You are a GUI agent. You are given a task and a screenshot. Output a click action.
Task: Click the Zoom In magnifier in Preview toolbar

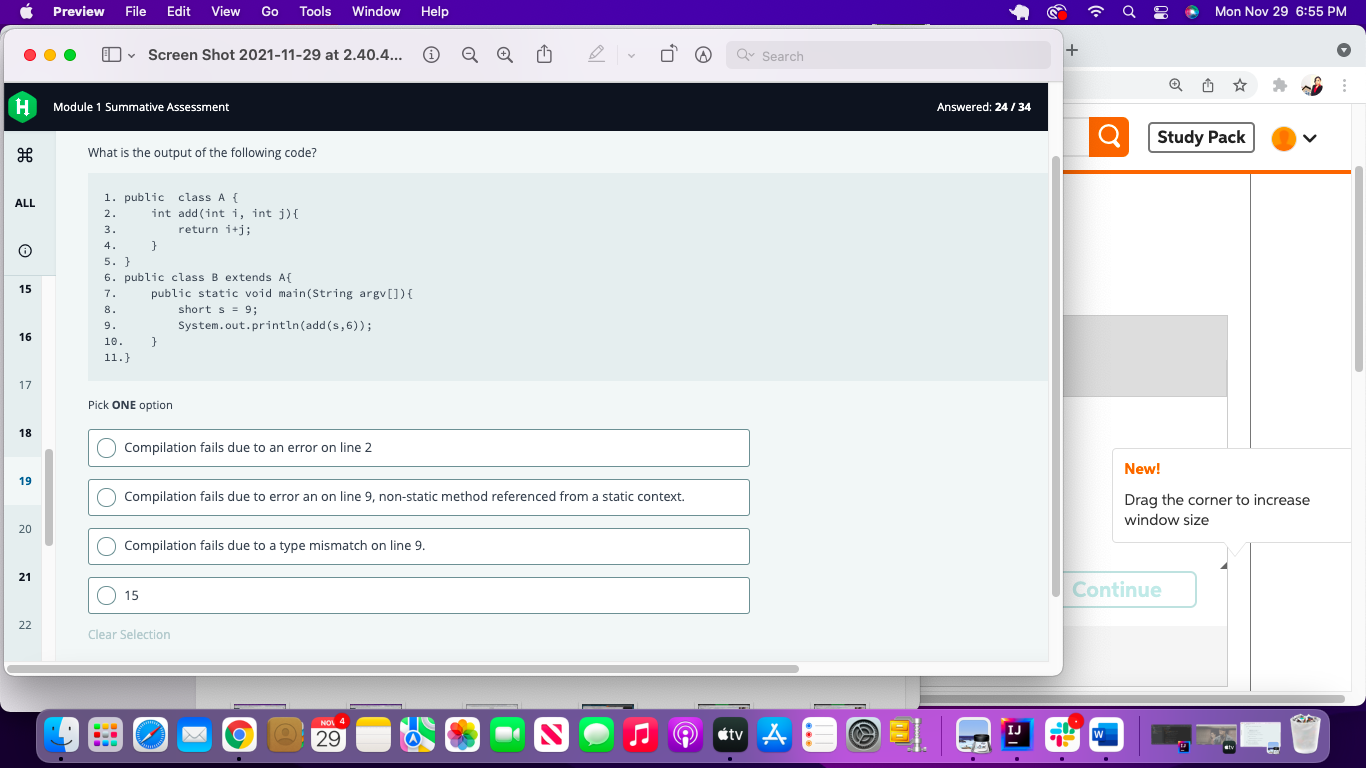(x=504, y=55)
